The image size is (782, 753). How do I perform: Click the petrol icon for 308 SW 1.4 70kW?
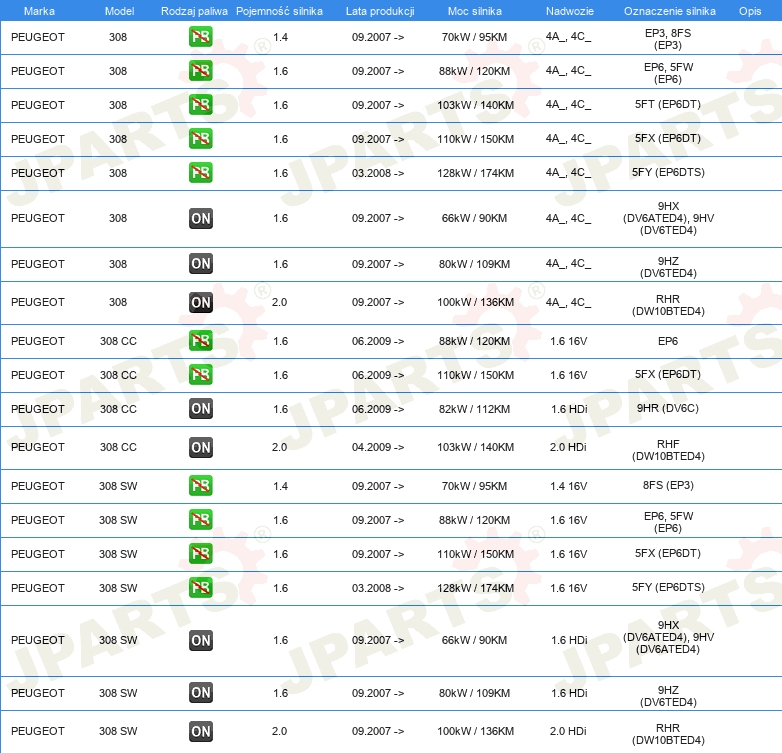point(200,486)
